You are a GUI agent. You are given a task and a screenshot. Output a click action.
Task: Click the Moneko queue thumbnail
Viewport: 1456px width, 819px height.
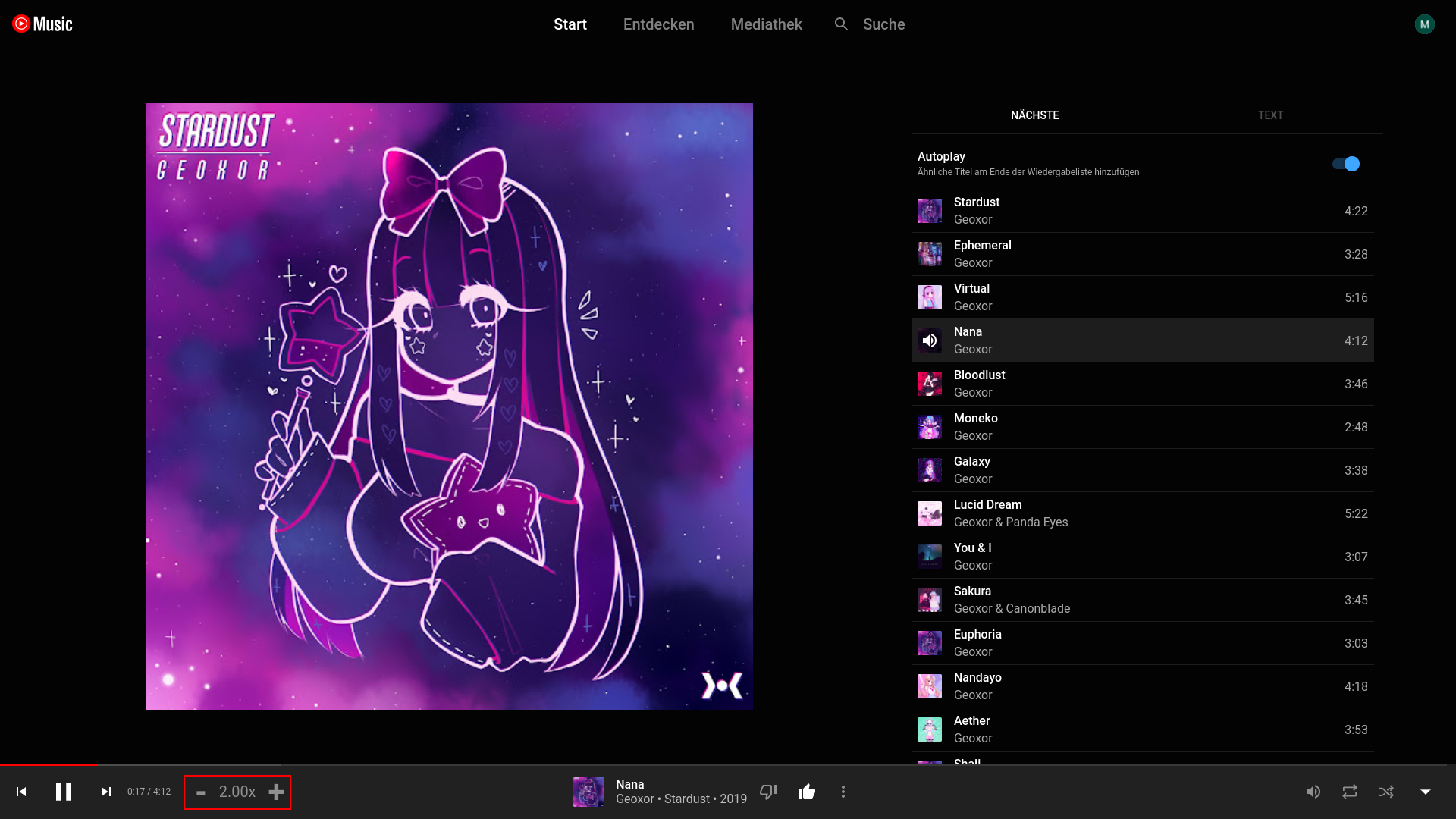pos(930,427)
